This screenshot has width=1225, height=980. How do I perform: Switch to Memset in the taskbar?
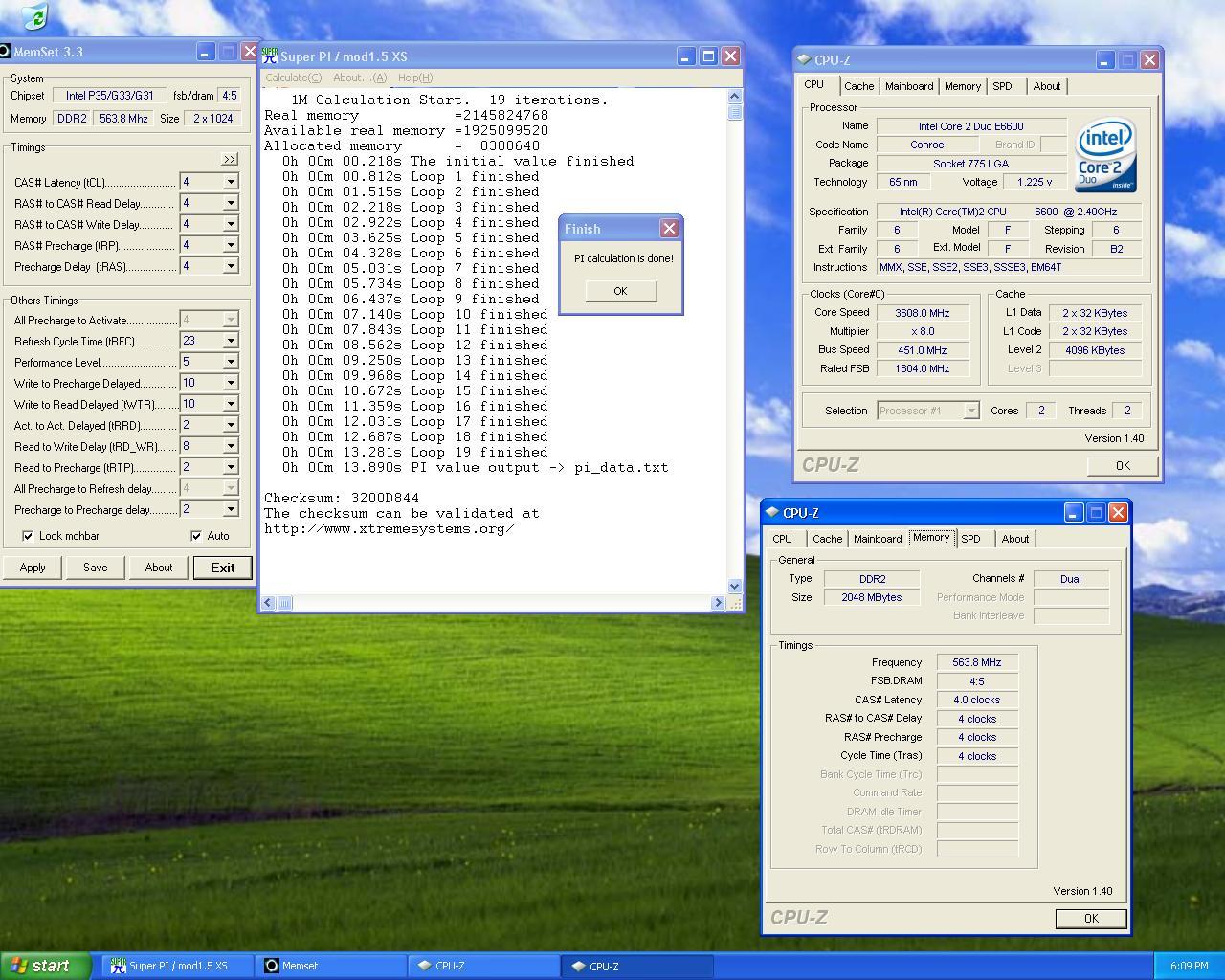[x=331, y=966]
